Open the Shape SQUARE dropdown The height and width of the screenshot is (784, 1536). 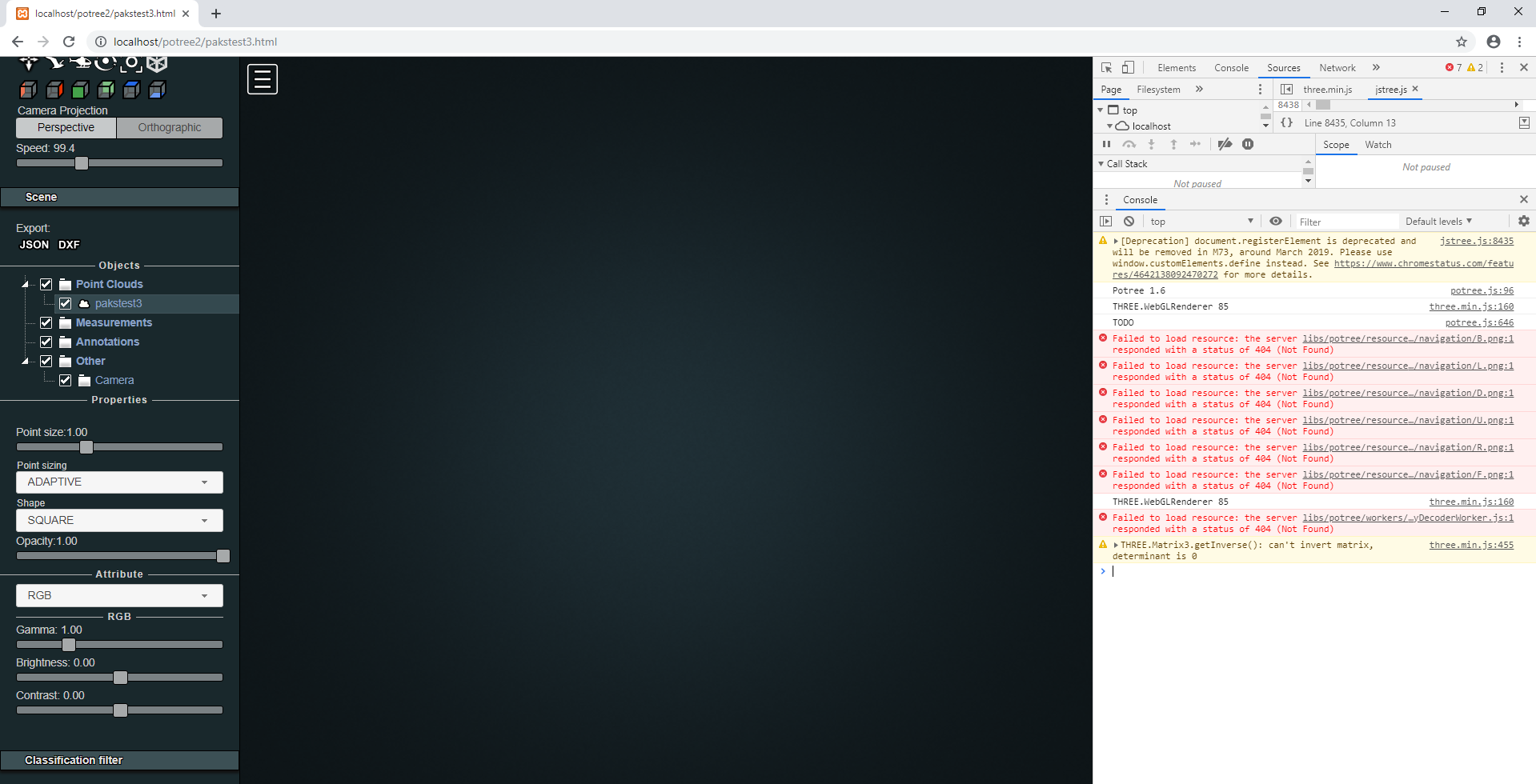tap(119, 520)
